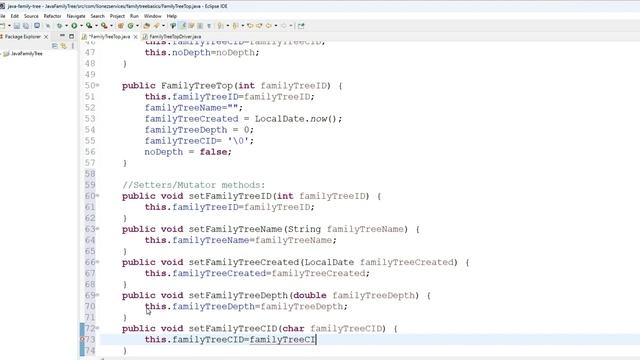Image resolution: width=640 pixels, height=360 pixels.
Task: Collapse the setFamilyTreeCID fold at line 72
Action: (98, 328)
